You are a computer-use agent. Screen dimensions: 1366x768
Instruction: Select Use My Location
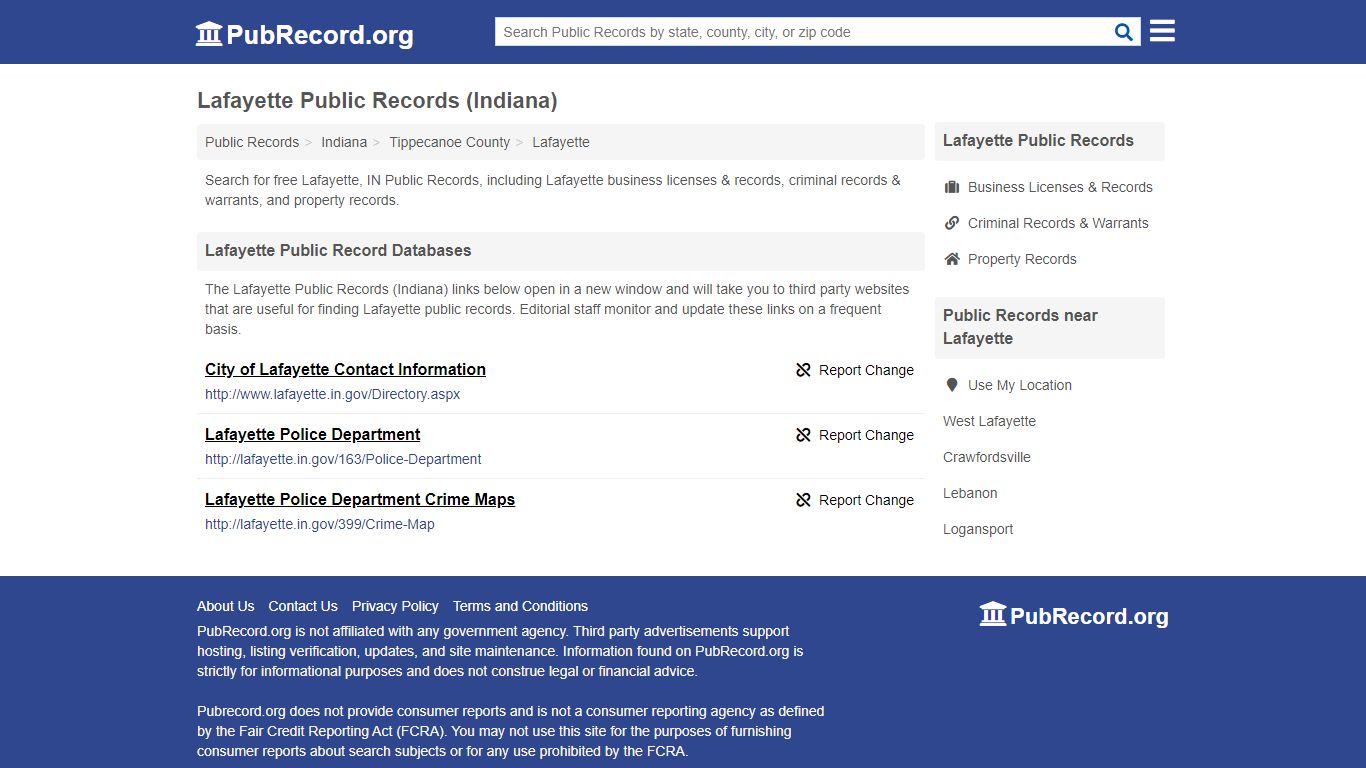pos(1020,385)
